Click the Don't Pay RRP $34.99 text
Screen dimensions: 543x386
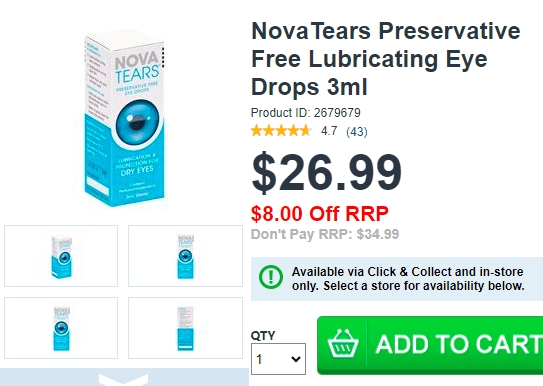[325, 234]
